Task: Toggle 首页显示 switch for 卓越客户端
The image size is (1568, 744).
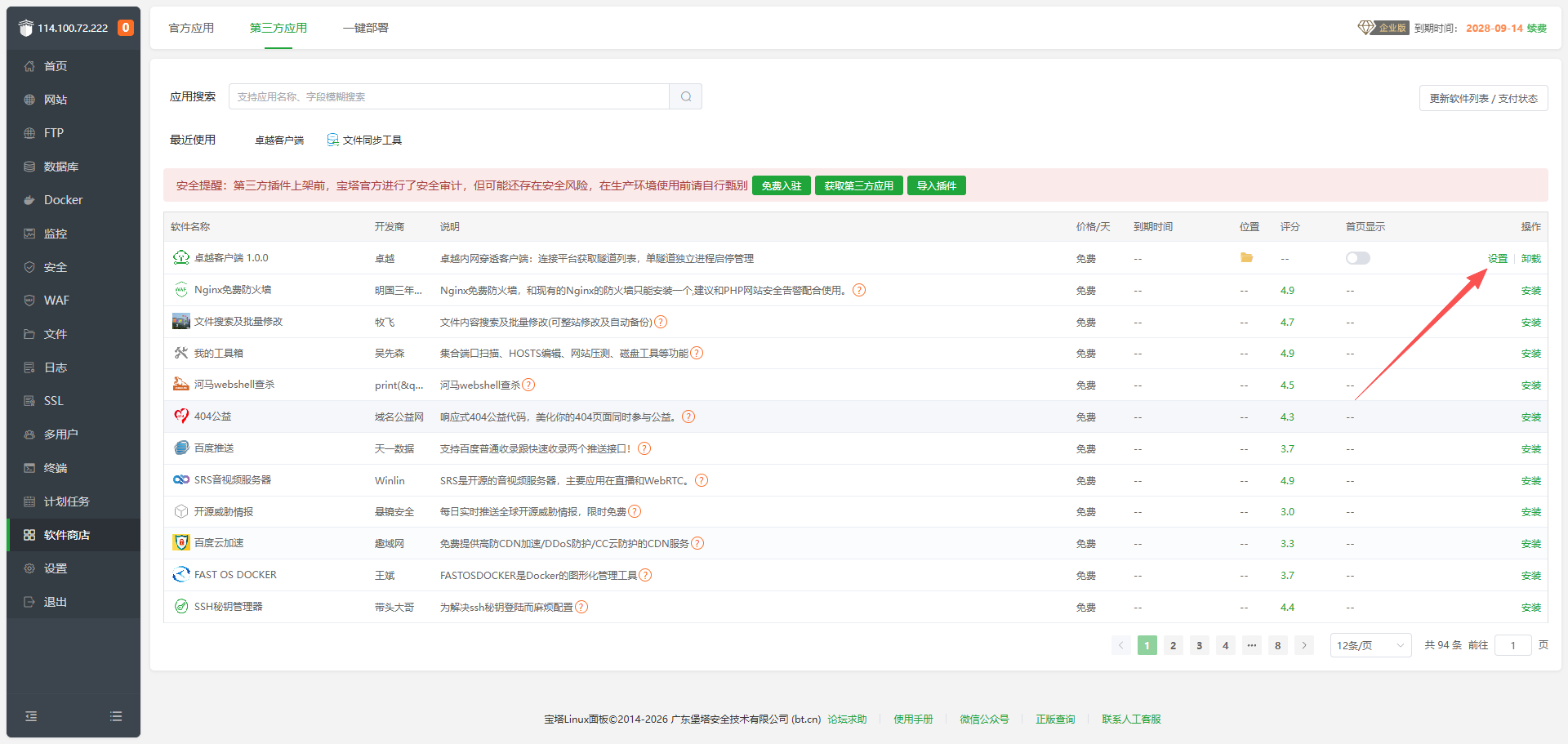Action: (1357, 258)
